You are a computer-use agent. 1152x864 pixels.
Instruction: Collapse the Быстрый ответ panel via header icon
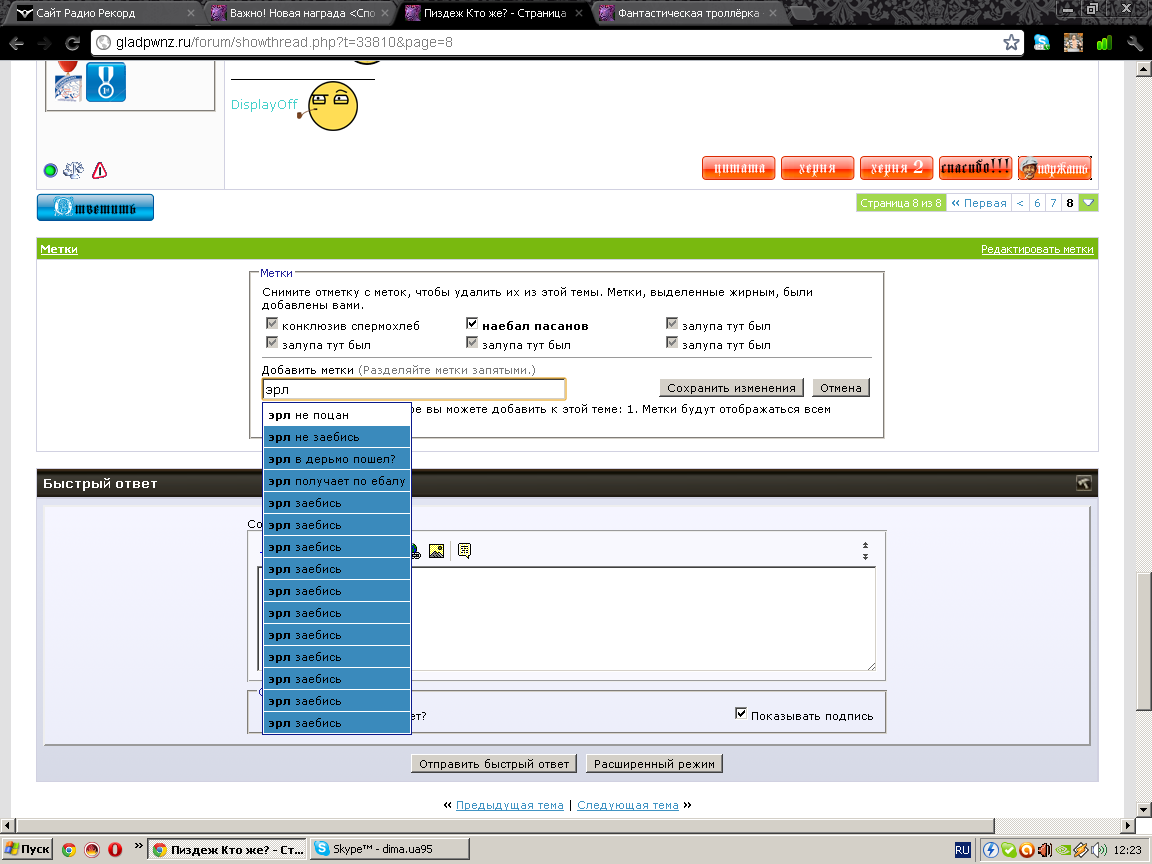coord(1084,483)
